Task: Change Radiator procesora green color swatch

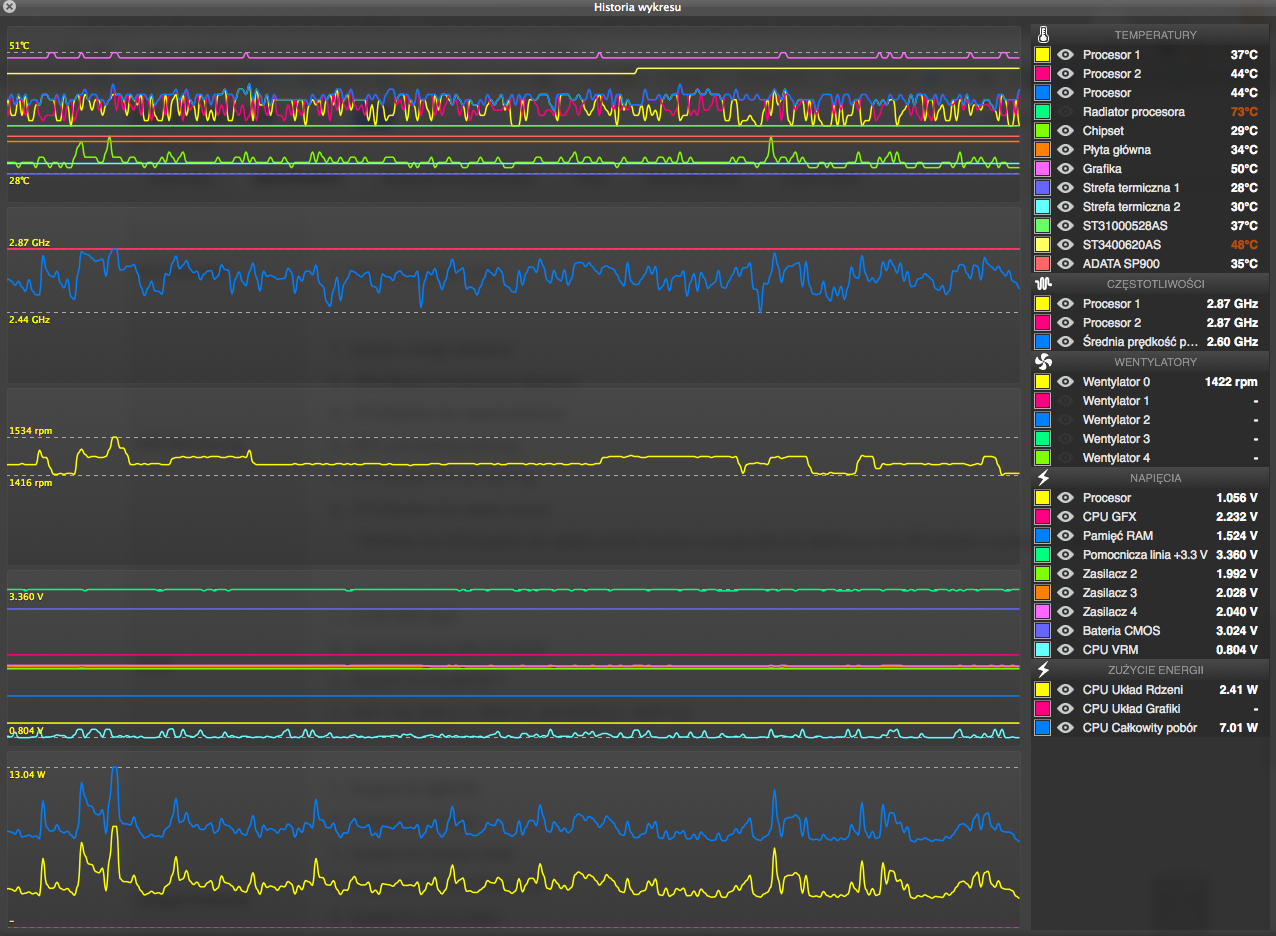Action: coord(1043,112)
